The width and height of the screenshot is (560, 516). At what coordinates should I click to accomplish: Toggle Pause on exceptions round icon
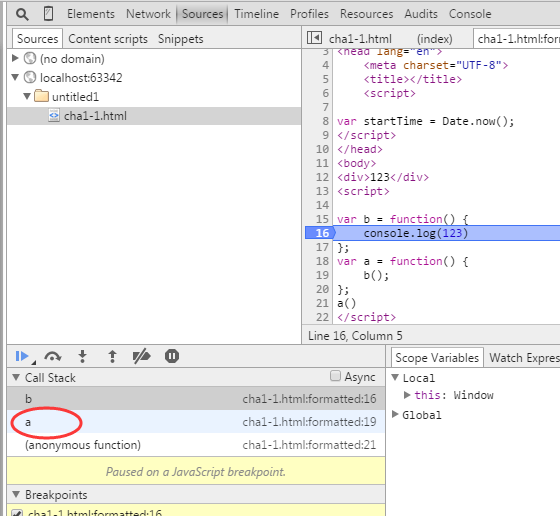pyautogui.click(x=172, y=356)
